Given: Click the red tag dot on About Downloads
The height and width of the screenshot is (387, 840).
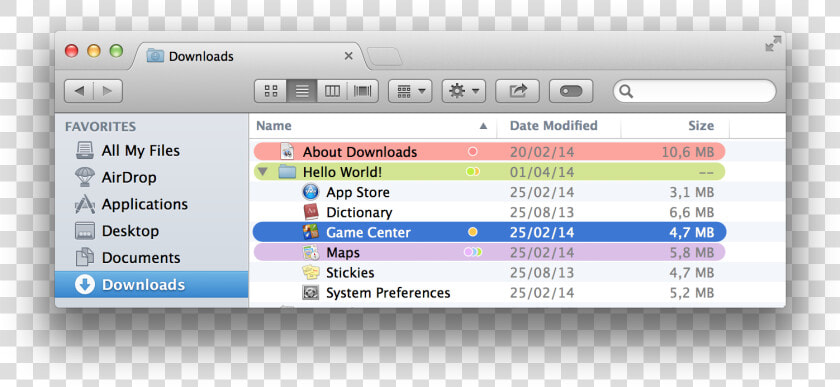Looking at the screenshot, I should [472, 152].
